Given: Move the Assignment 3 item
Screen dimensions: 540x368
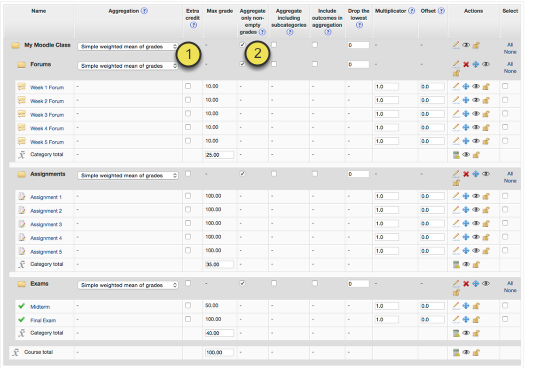Looking at the screenshot, I should 466,223.
